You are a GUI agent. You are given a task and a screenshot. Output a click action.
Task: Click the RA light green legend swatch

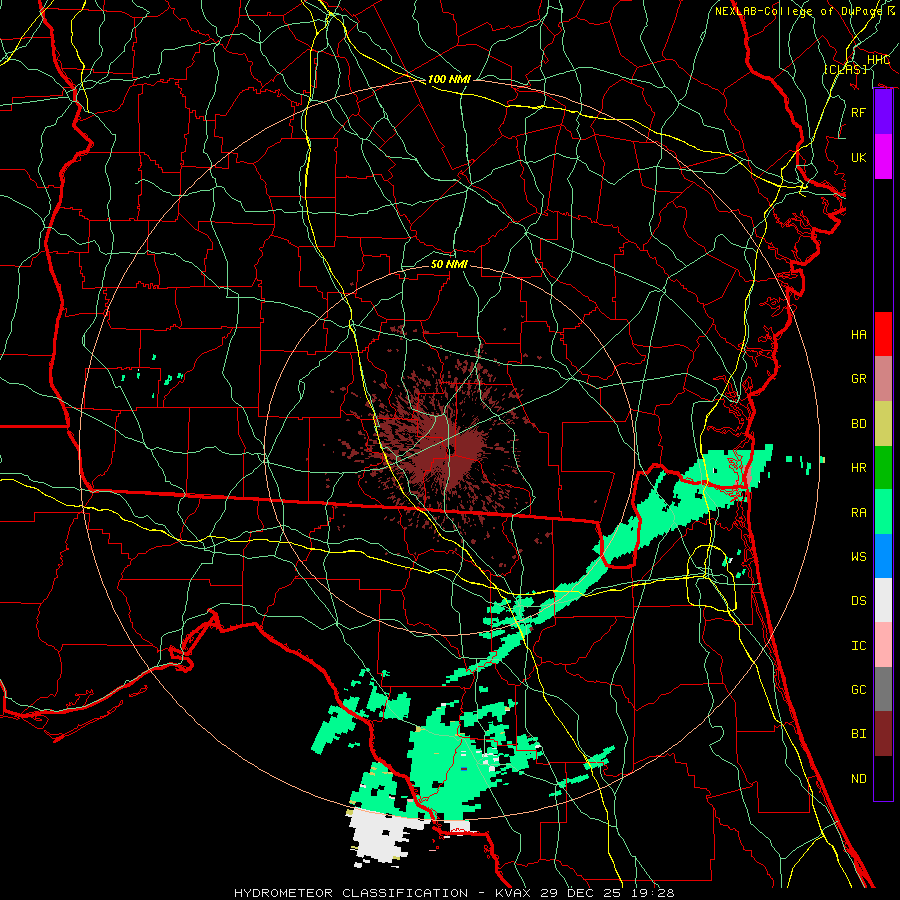(x=883, y=512)
